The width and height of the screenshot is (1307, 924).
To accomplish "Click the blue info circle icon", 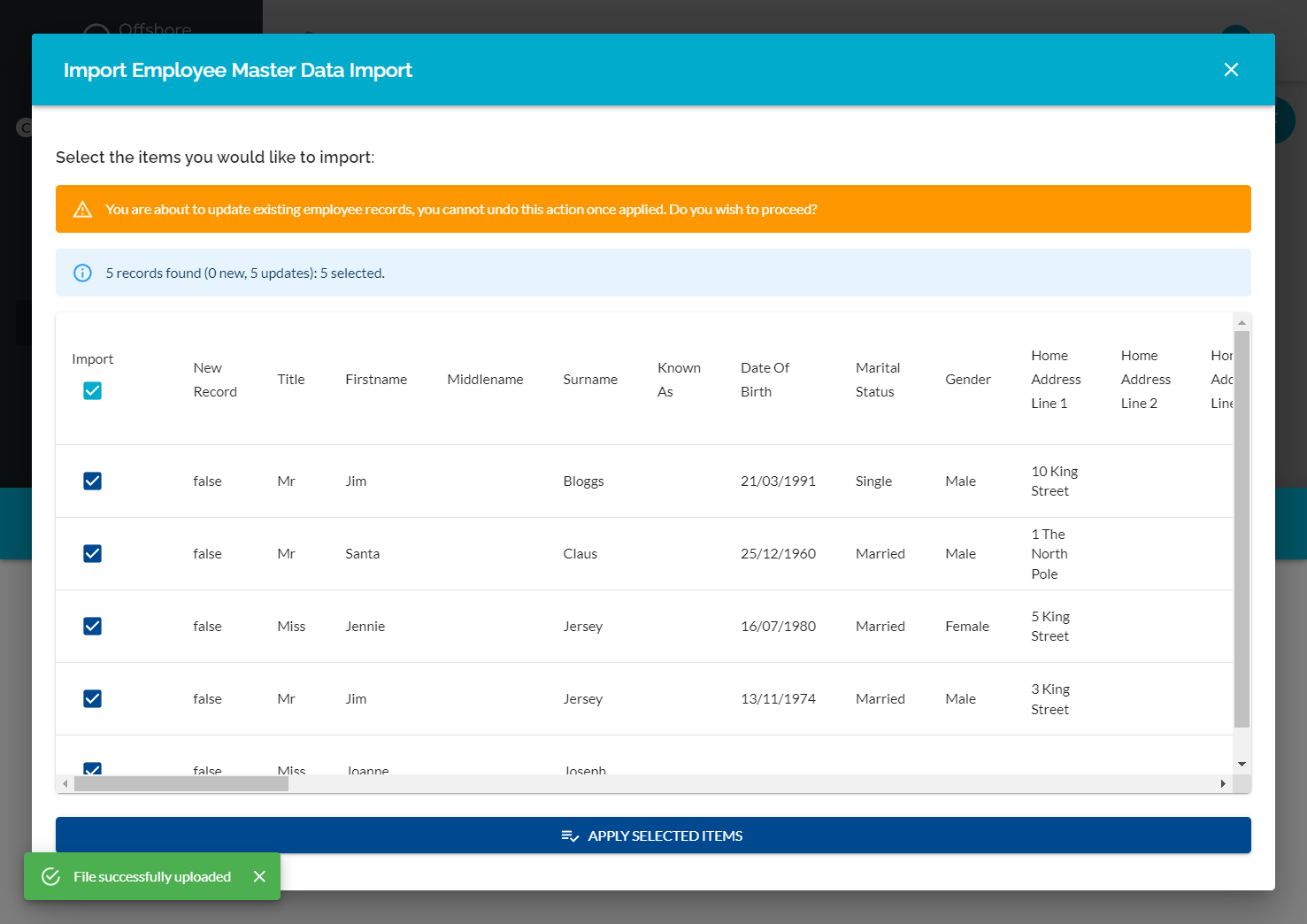I will click(x=82, y=273).
